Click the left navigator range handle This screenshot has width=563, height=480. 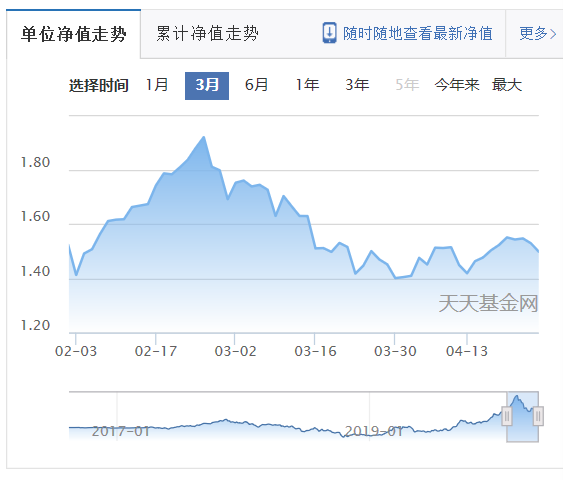[x=507, y=416]
